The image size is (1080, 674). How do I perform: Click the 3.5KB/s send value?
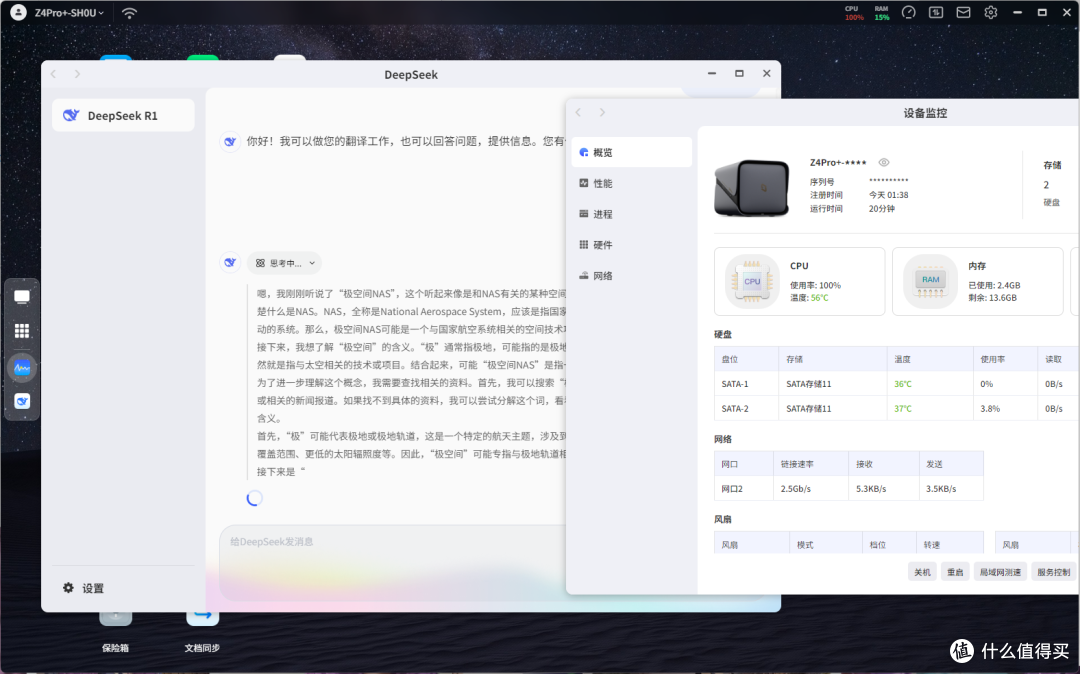(x=941, y=489)
